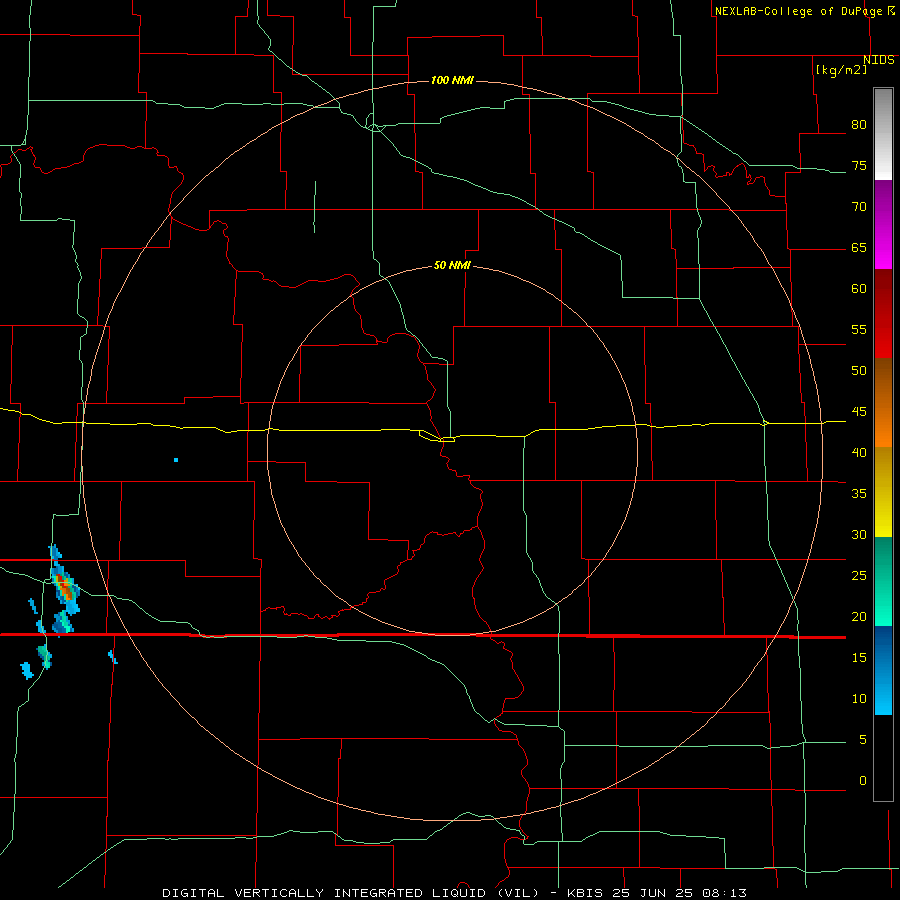Click the scale value 10
Screen dimensions: 900x900
pyautogui.click(x=859, y=699)
